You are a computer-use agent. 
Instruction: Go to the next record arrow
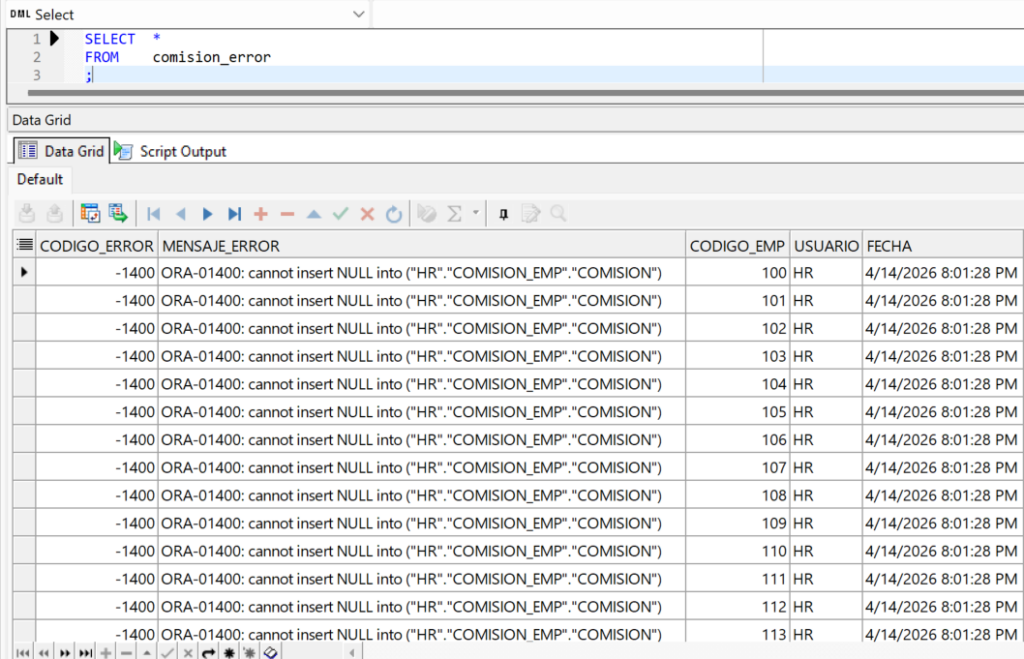point(208,213)
